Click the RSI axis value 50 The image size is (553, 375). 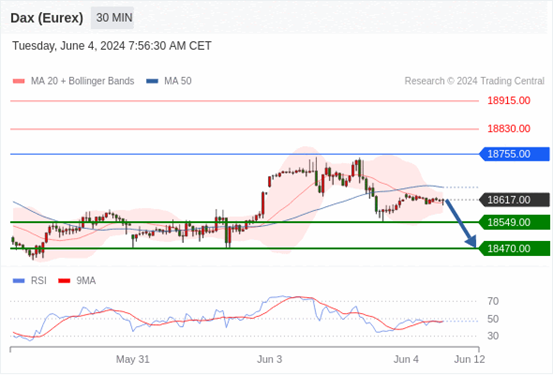point(493,319)
